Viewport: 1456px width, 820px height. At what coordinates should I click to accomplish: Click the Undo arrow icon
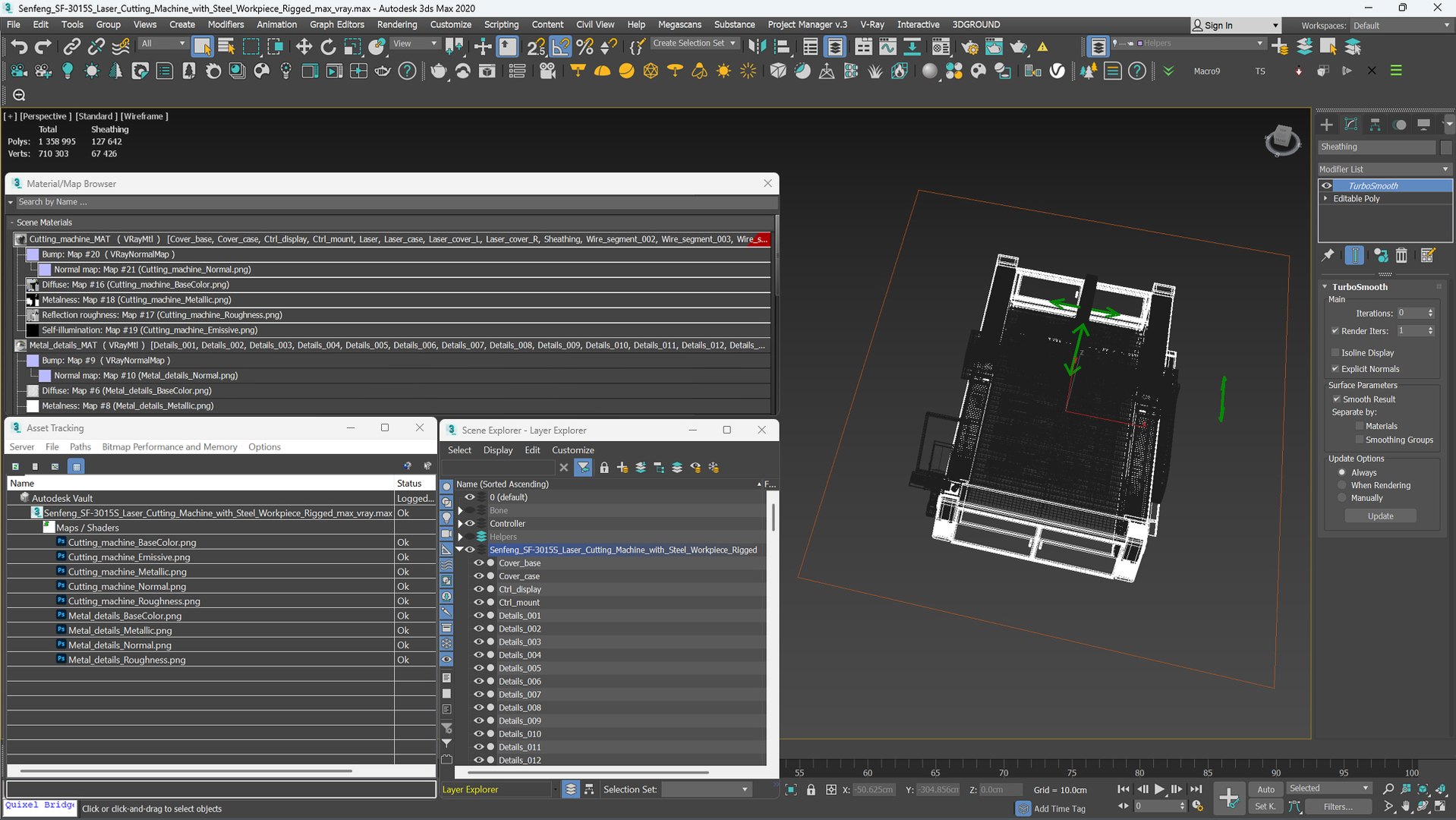19,47
